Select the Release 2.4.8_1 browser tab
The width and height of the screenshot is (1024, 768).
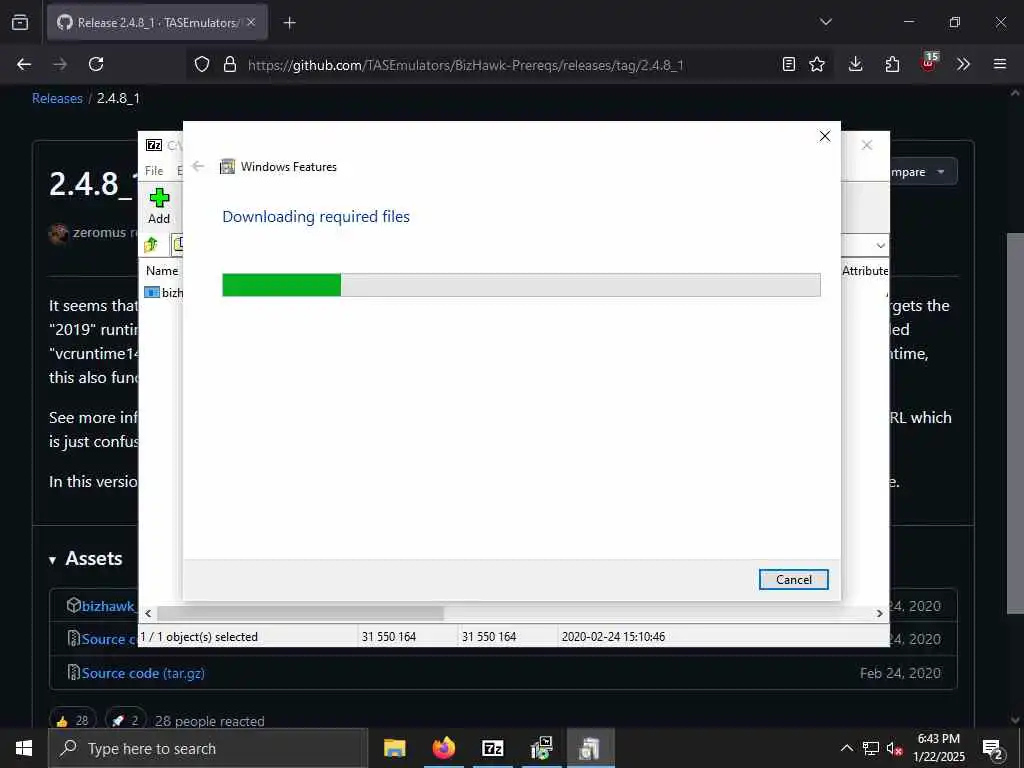tap(157, 23)
